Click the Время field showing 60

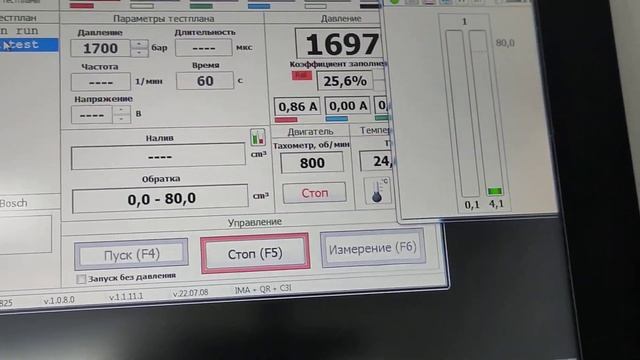point(205,80)
